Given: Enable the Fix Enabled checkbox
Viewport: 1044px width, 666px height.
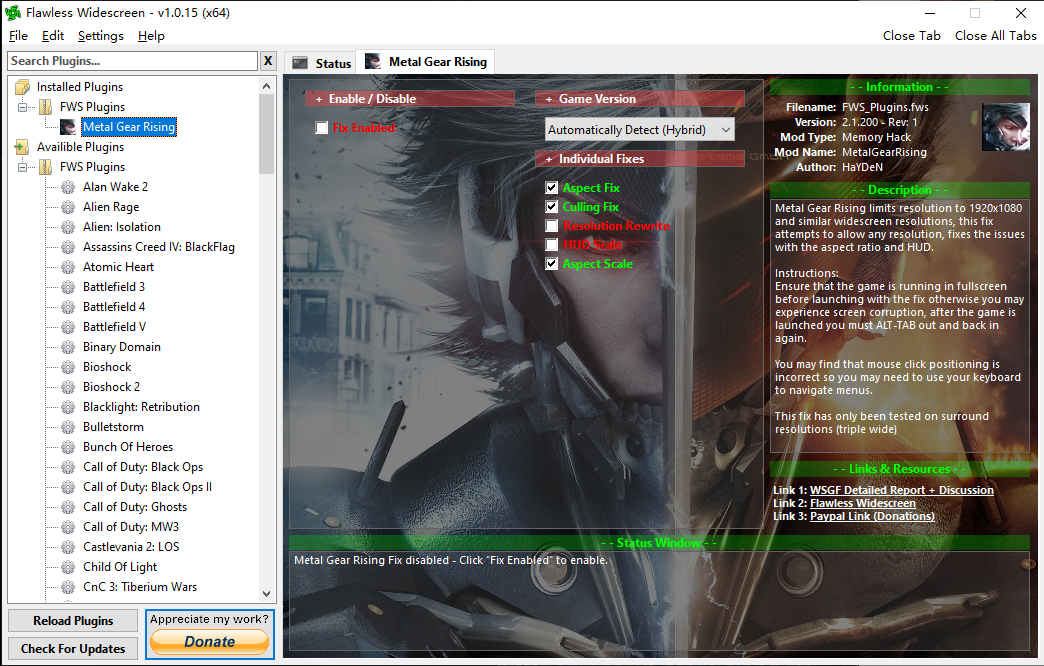Looking at the screenshot, I should (x=322, y=127).
